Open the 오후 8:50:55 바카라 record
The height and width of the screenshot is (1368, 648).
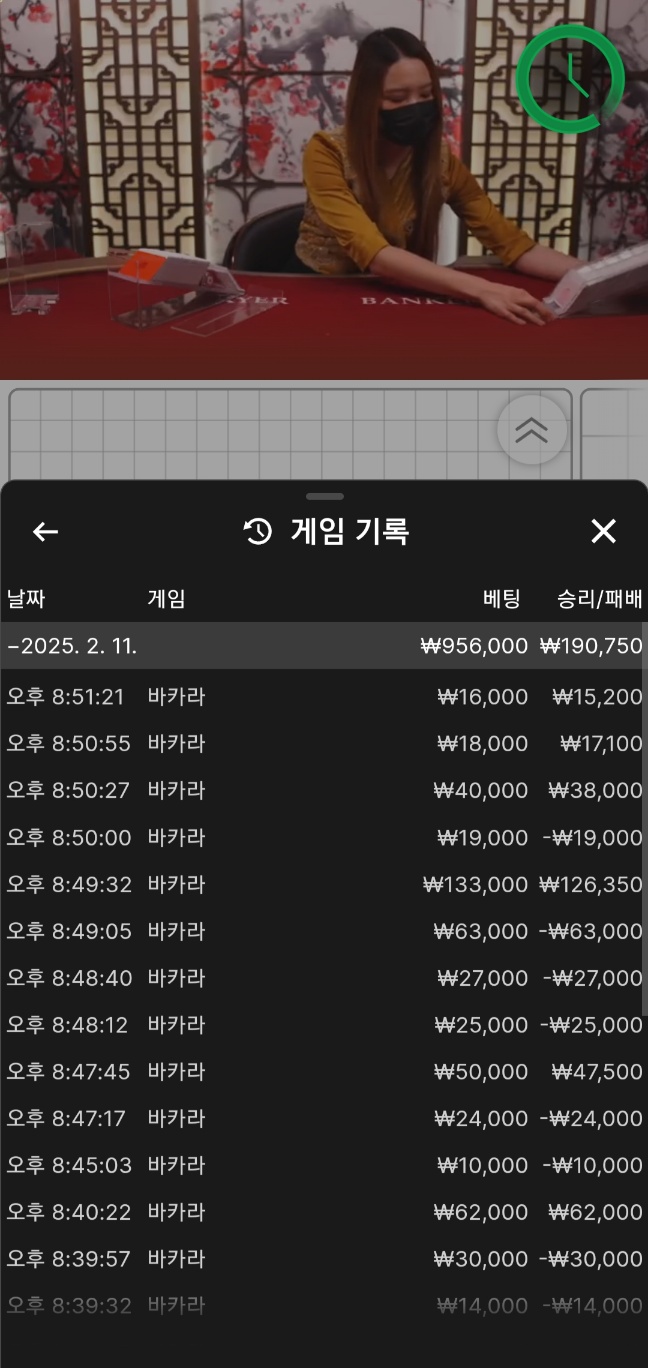[x=324, y=744]
